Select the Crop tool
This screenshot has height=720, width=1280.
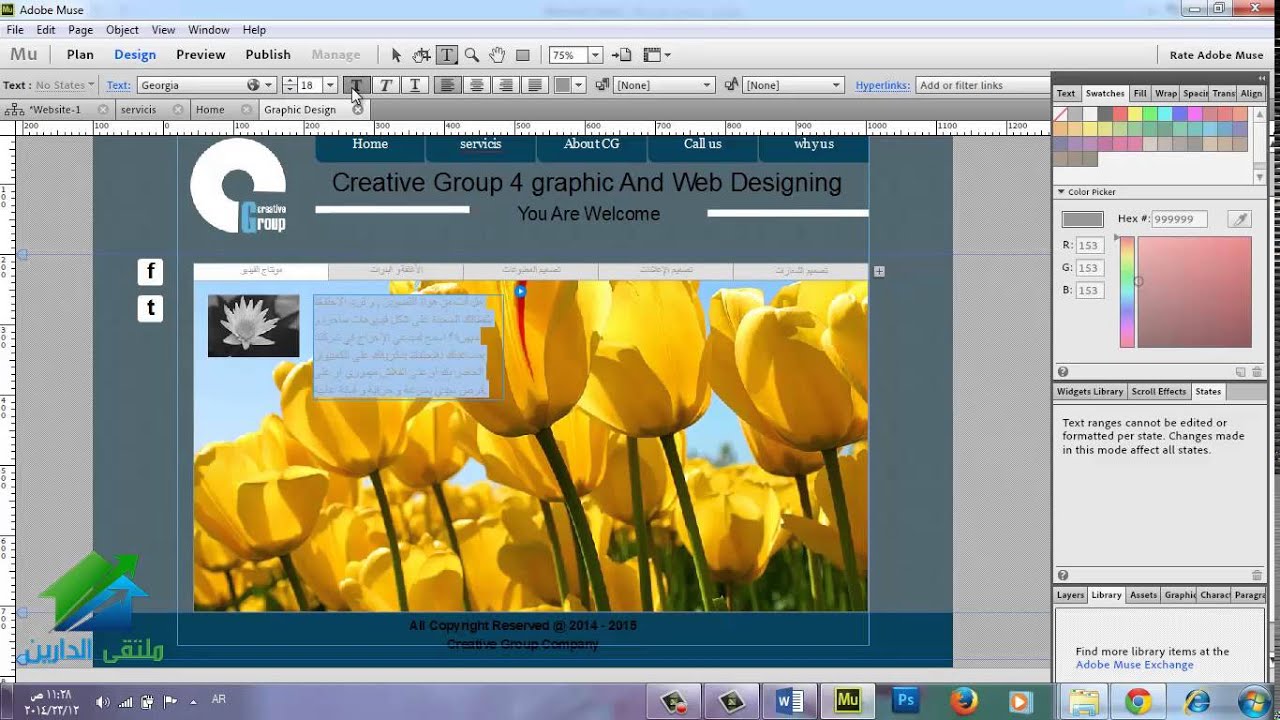(x=421, y=55)
